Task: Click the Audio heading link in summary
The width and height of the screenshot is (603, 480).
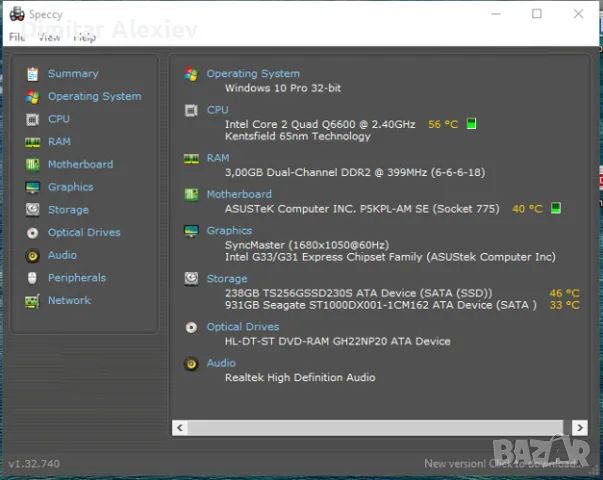Action: (221, 363)
